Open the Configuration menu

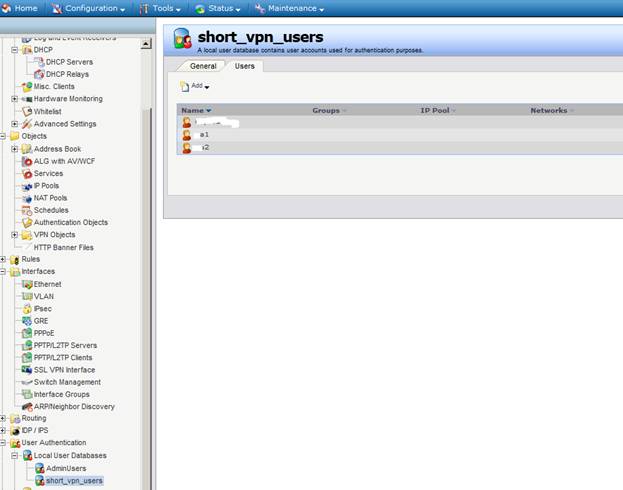pyautogui.click(x=89, y=8)
